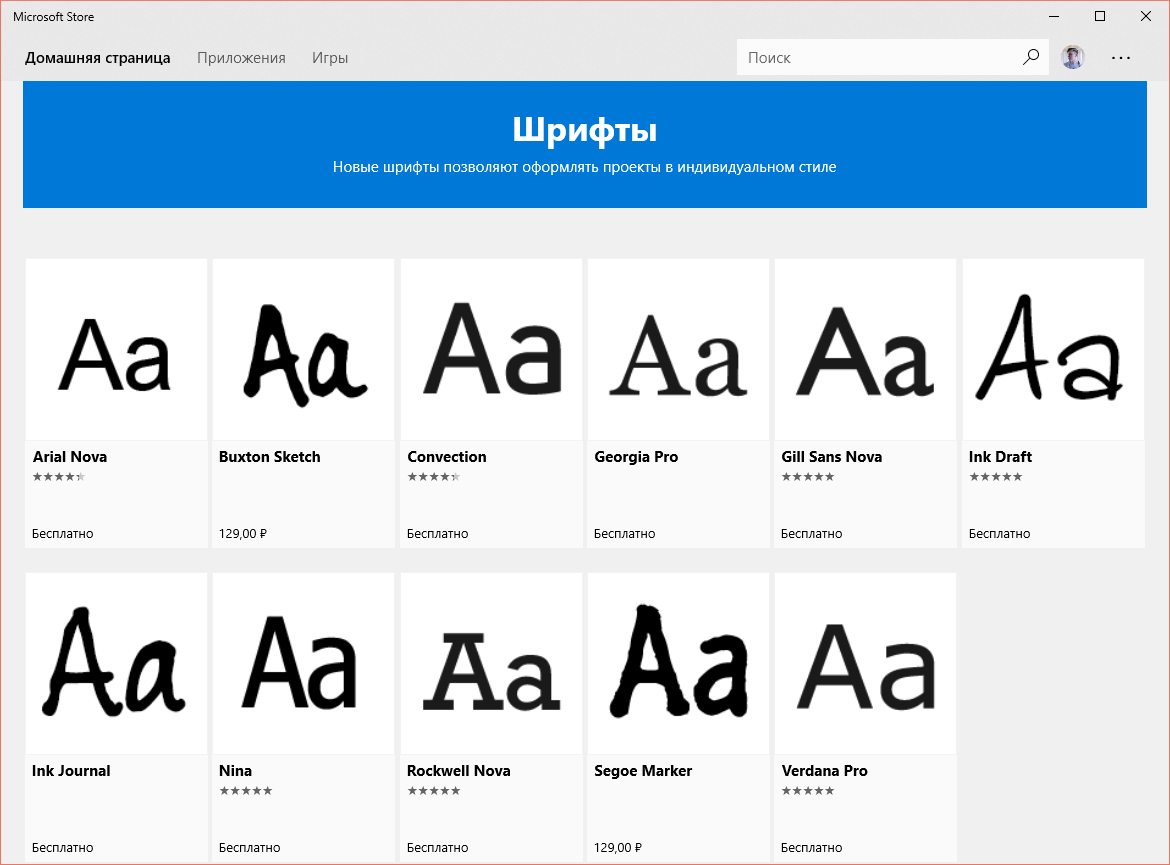
Task: Click Convection's star rating
Action: coord(434,477)
